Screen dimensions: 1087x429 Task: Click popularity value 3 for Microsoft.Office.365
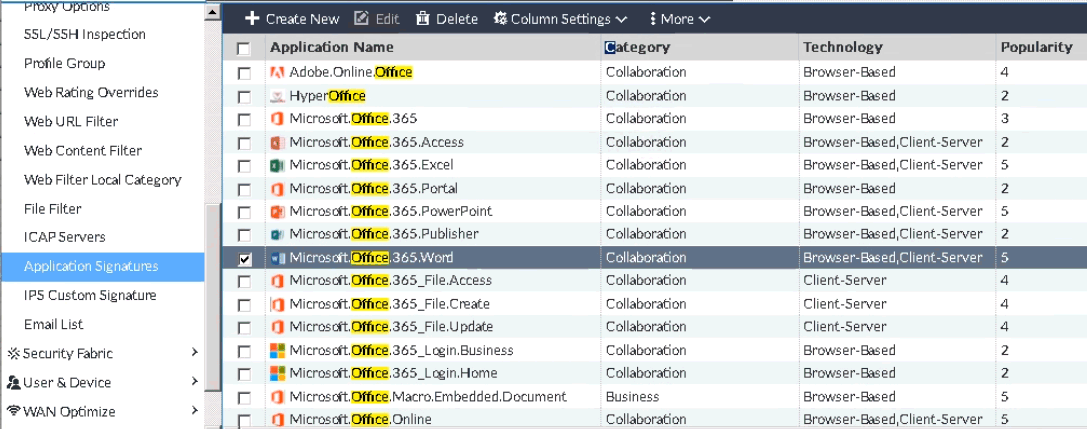[1005, 119]
